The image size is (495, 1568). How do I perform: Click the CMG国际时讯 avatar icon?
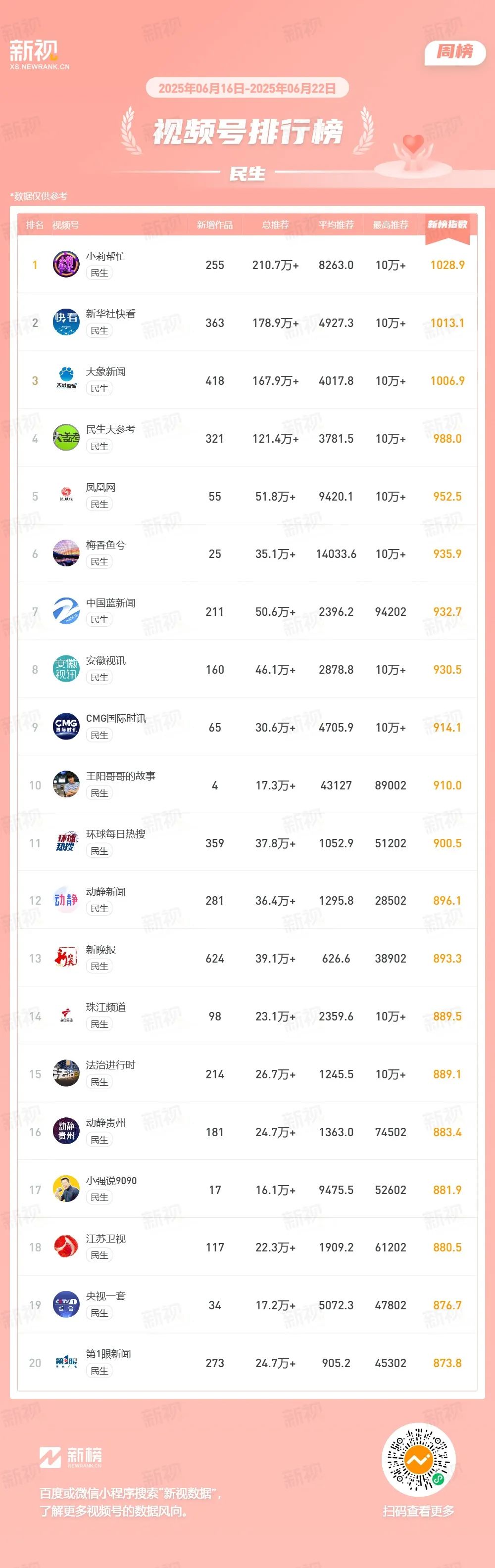click(66, 727)
